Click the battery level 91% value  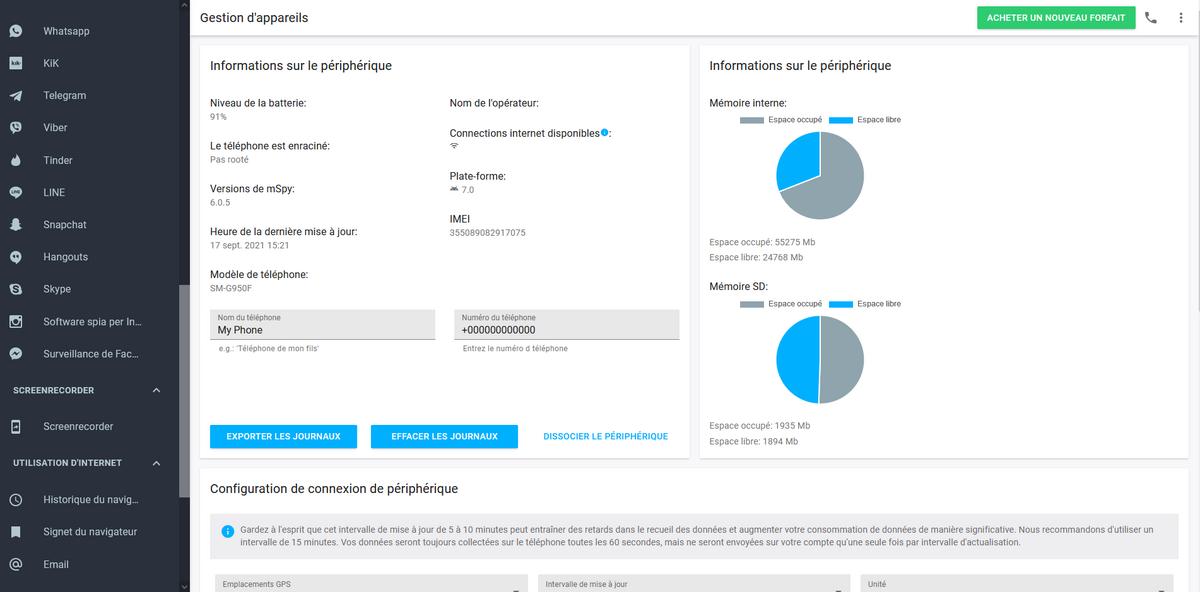coord(218,117)
